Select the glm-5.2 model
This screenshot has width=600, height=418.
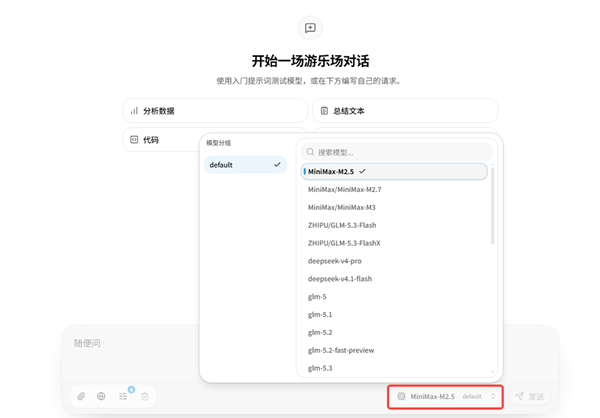pyautogui.click(x=394, y=332)
